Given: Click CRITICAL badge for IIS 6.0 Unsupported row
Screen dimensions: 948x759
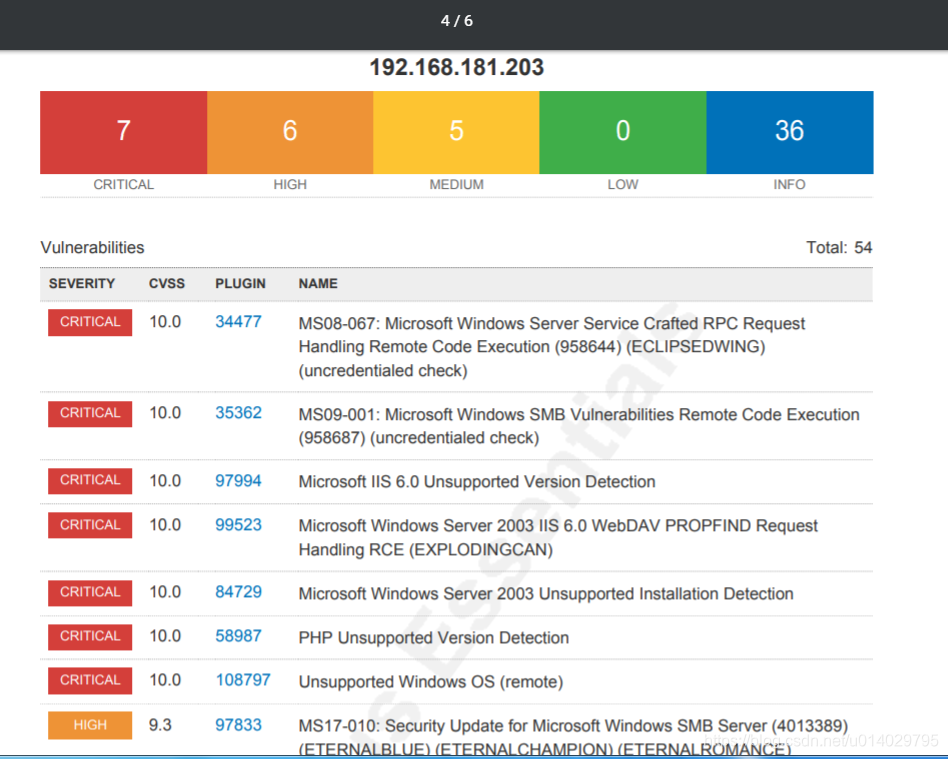Looking at the screenshot, I should click(x=90, y=481).
